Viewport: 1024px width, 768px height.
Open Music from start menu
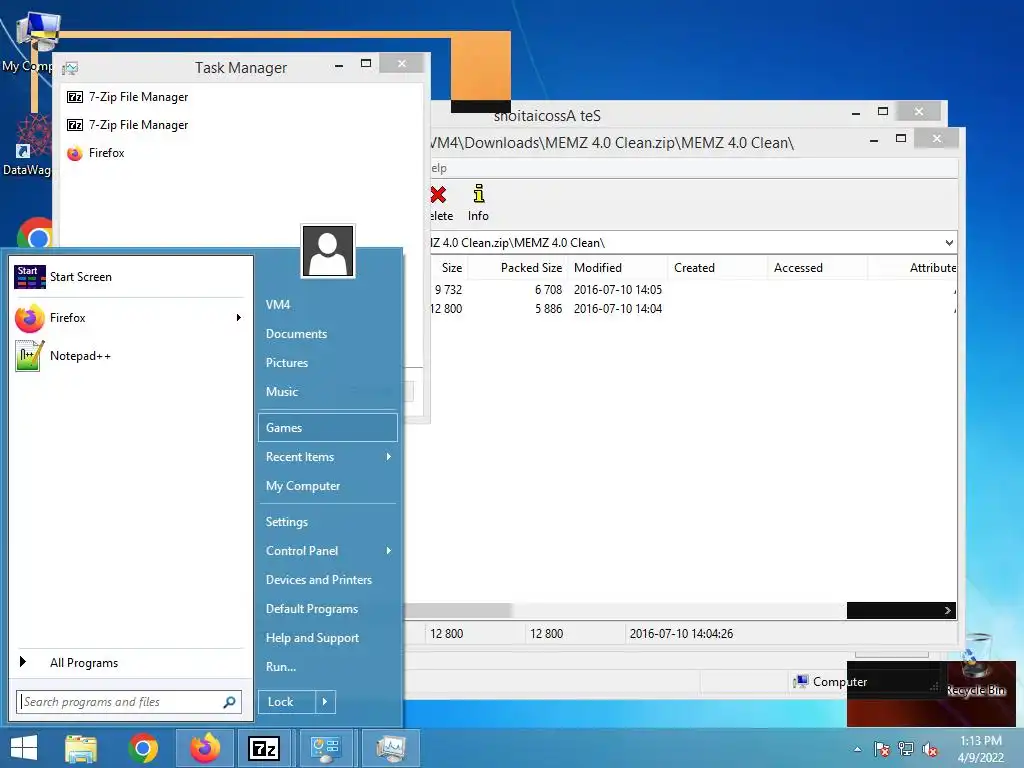[327, 392]
